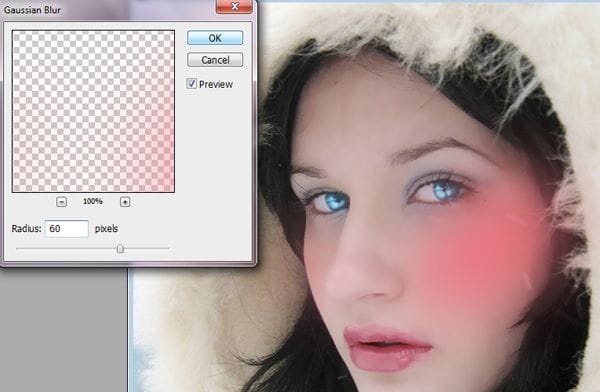This screenshot has width=600, height=392.
Task: Click the 100% preview zoom value
Action: tap(93, 201)
